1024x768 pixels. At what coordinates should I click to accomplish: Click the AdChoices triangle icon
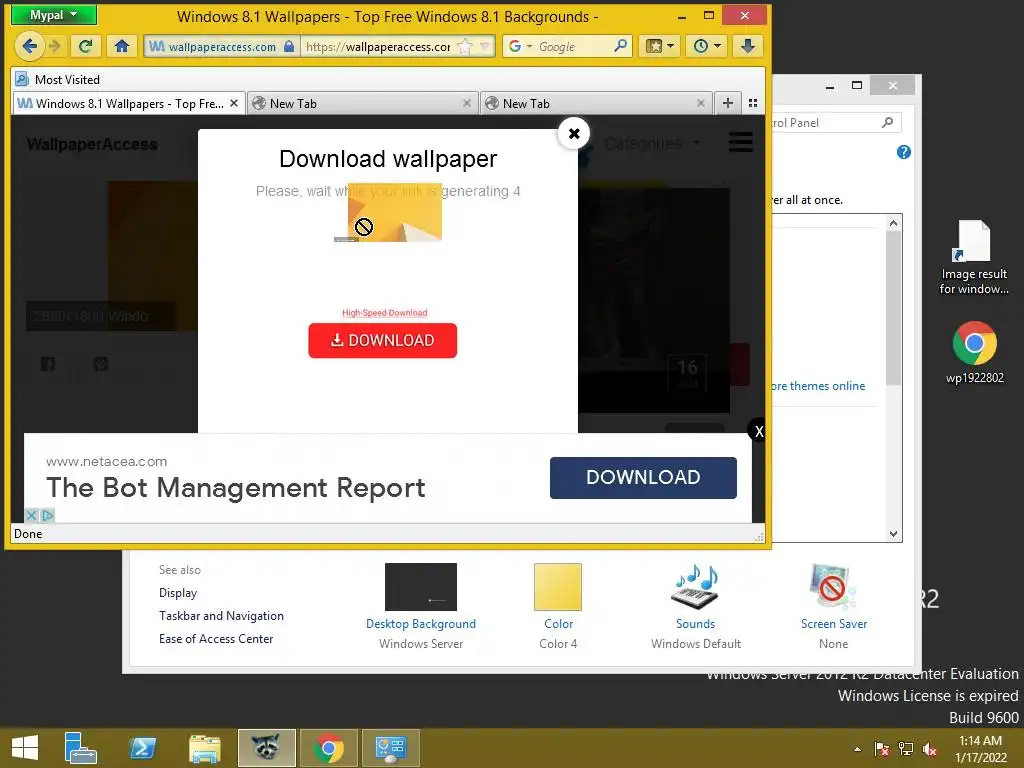pos(48,515)
